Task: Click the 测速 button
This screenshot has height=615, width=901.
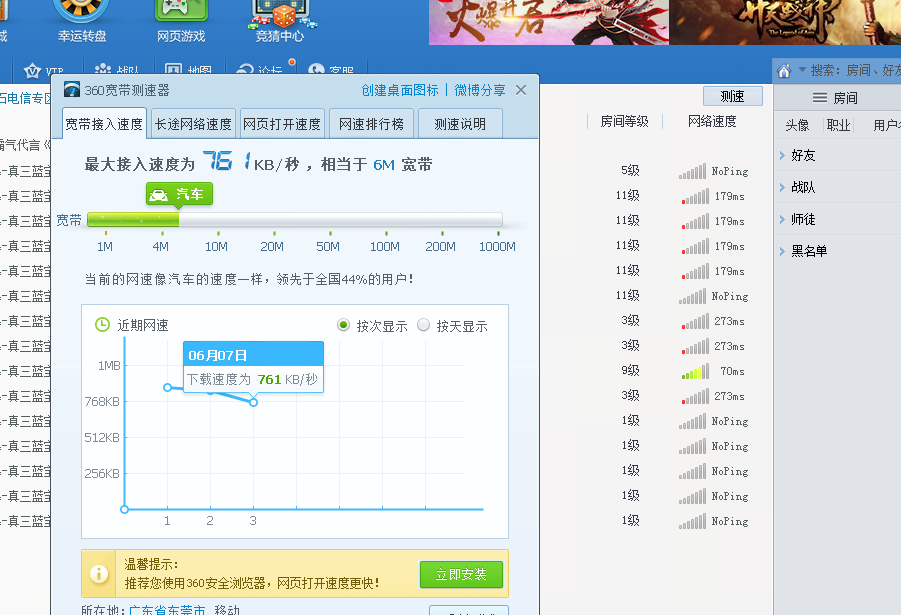Action: [x=733, y=96]
